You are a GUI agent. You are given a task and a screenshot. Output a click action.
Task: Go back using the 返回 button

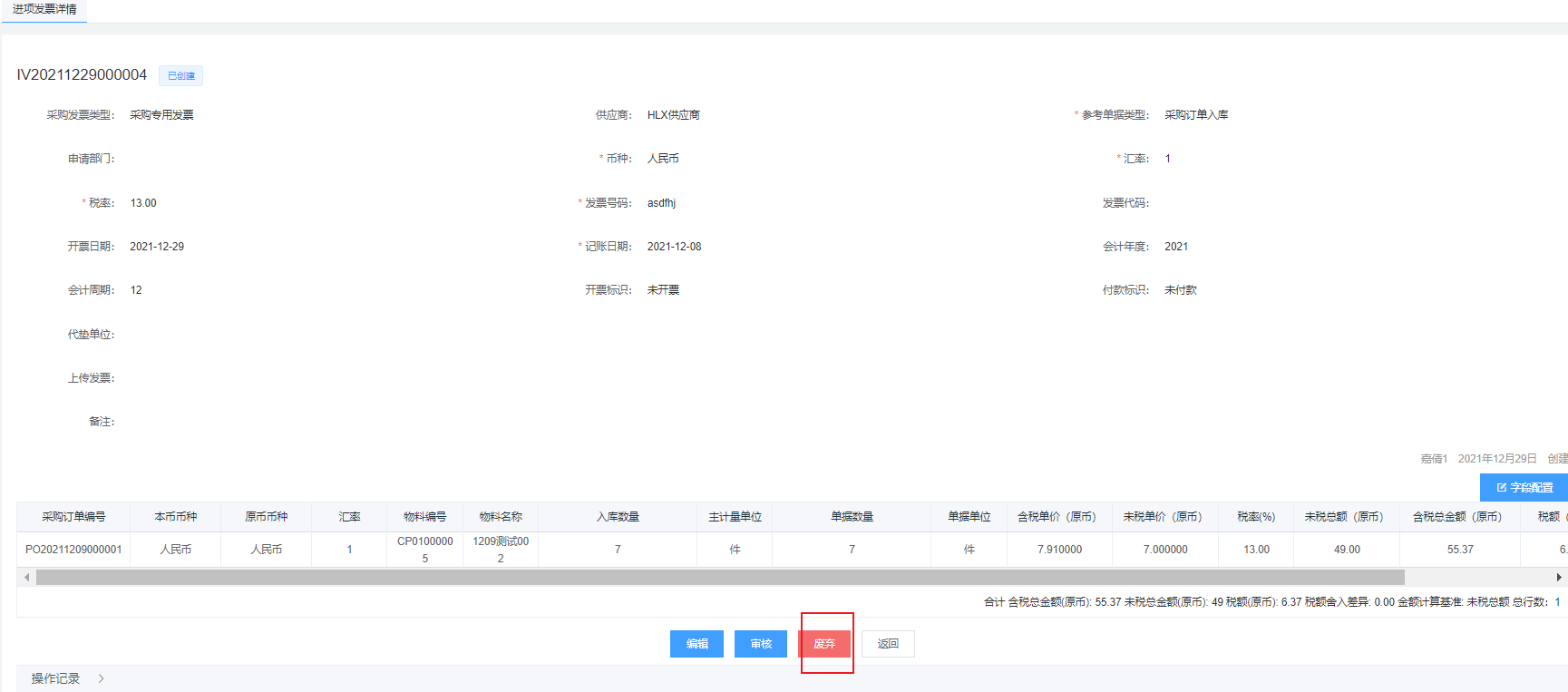887,644
